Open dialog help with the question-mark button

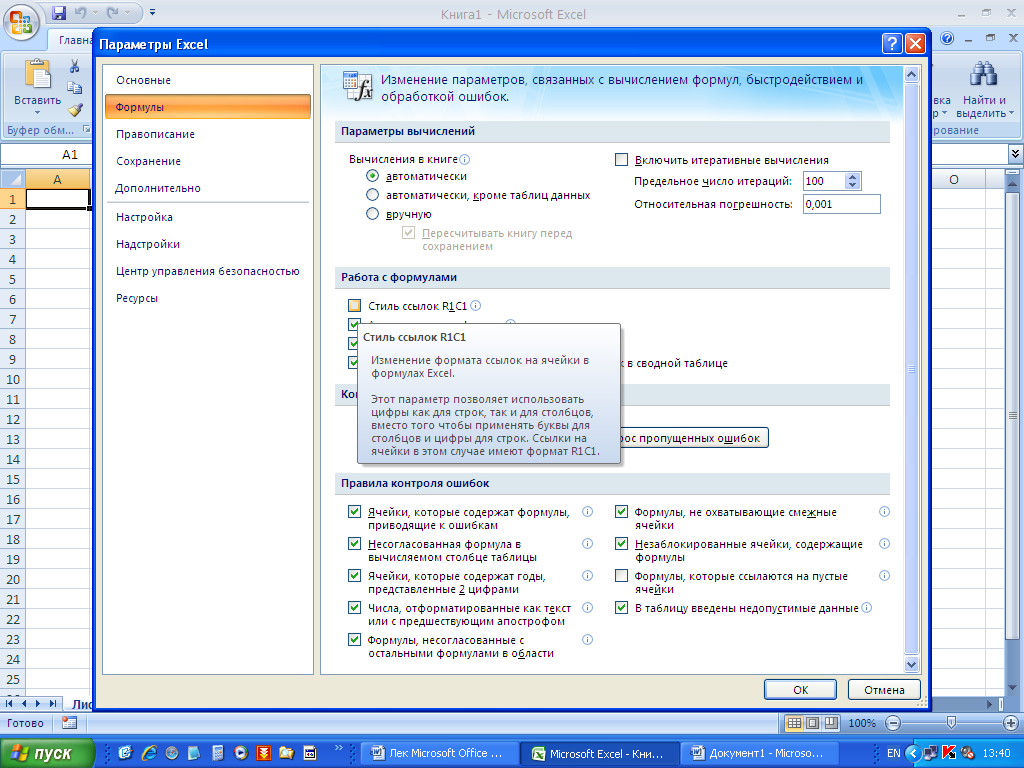pos(892,44)
